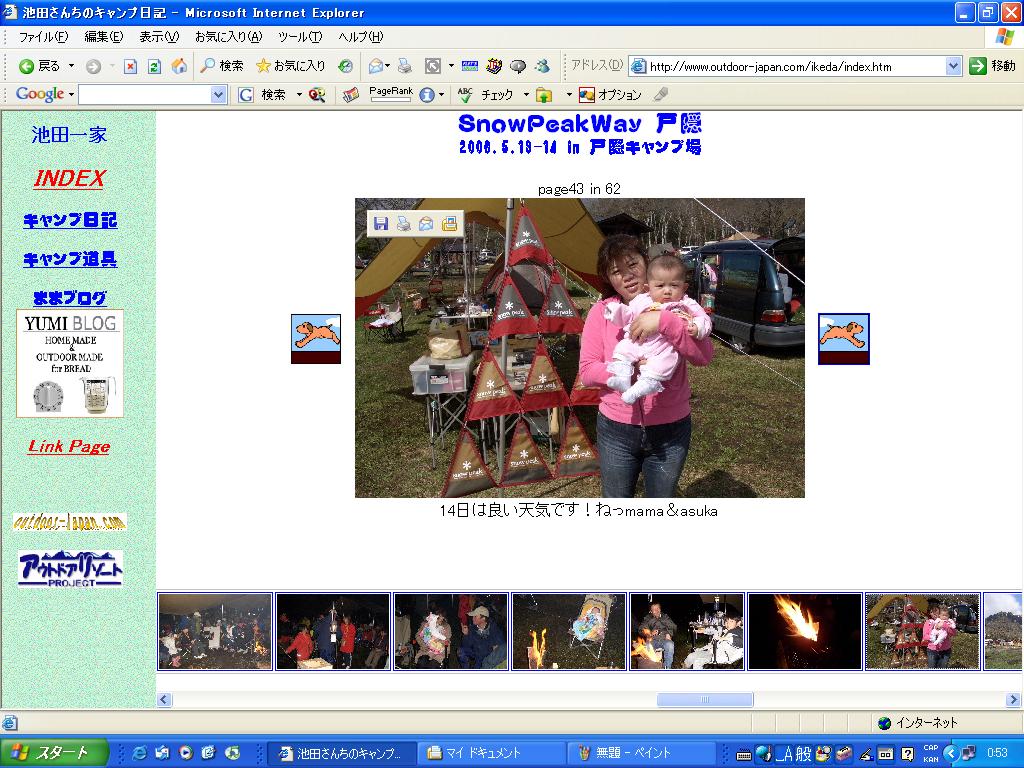The height and width of the screenshot is (768, 1024).
Task: Open the 編集(E) menu
Action: [104, 37]
